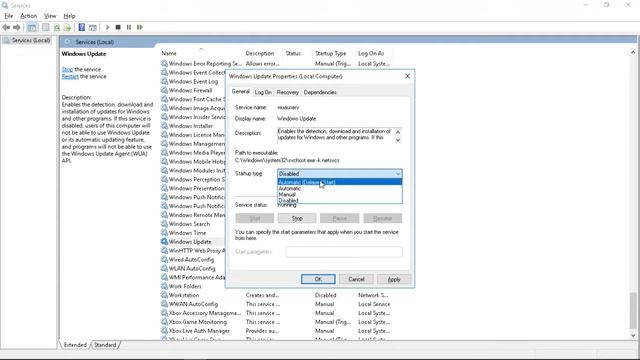Click the Forward arrow toolbar icon

16,27
